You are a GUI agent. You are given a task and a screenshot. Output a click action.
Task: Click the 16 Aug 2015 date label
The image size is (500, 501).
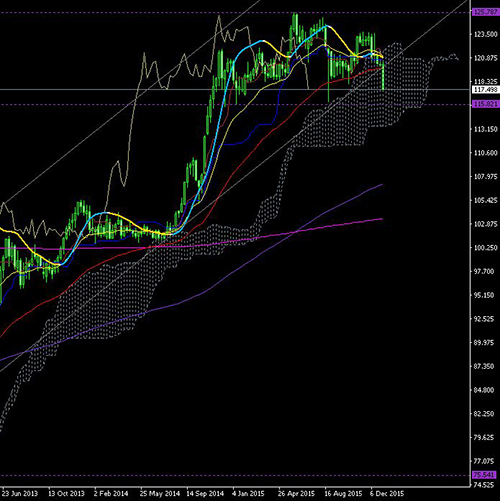(343, 493)
